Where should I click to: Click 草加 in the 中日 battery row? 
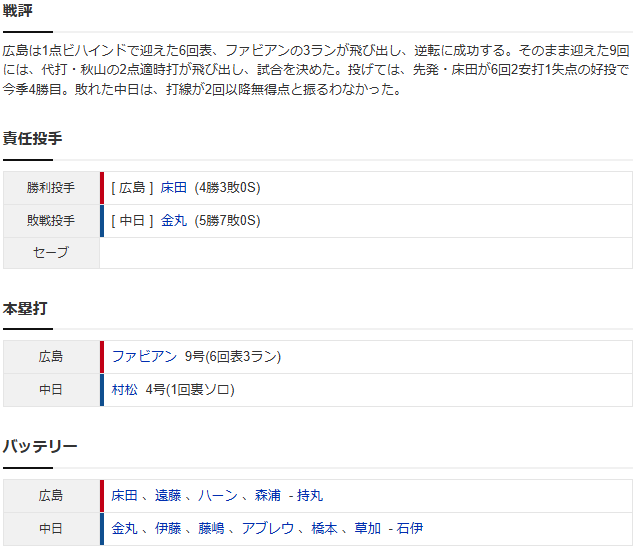367,528
